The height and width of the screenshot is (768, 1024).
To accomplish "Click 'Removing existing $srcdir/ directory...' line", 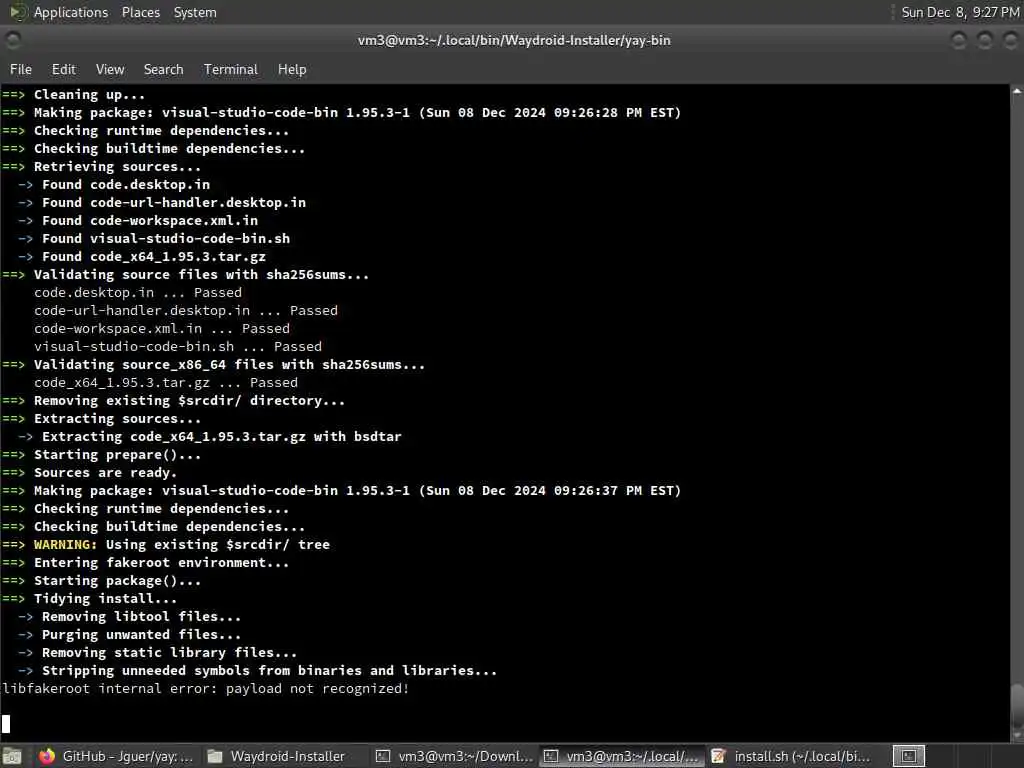I will tap(173, 401).
